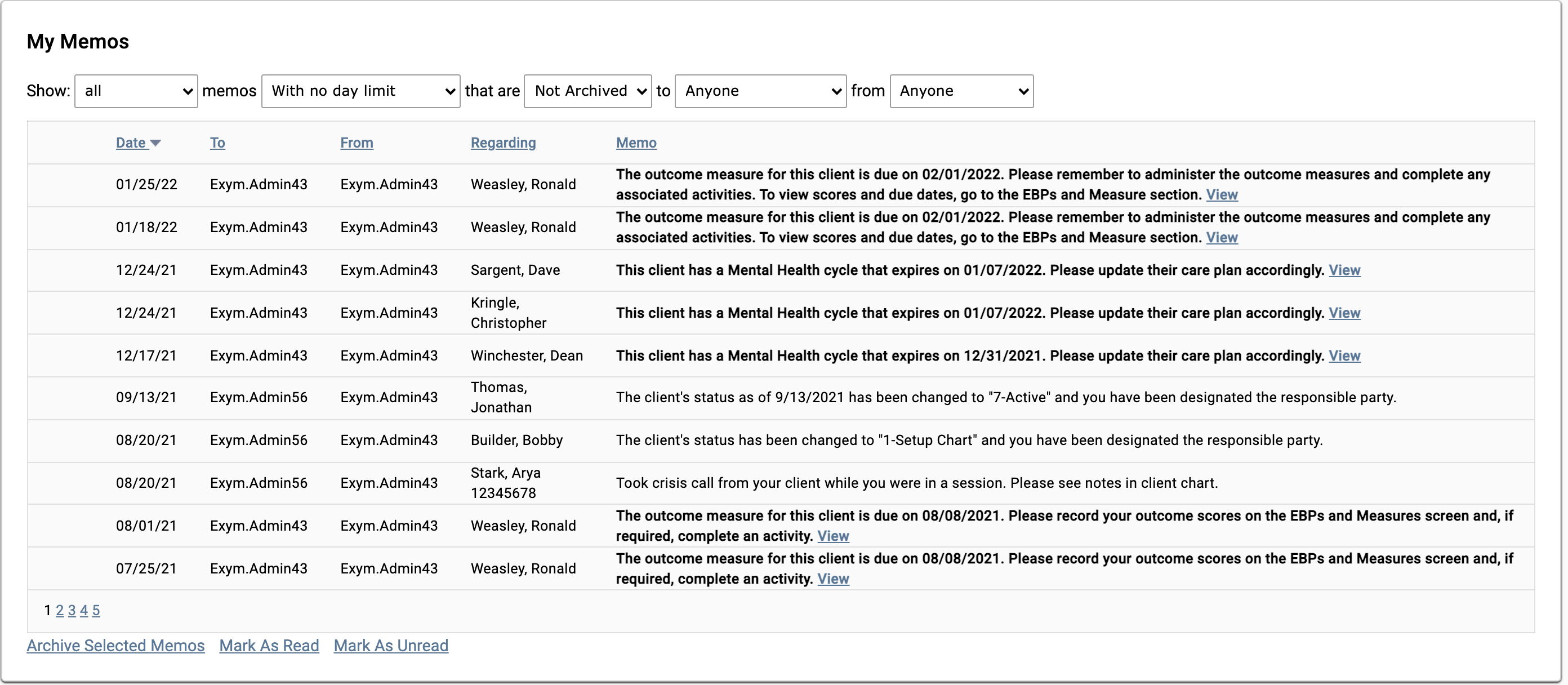The image size is (1568, 685).
Task: Open the Show memos dropdown set to all
Action: (135, 91)
